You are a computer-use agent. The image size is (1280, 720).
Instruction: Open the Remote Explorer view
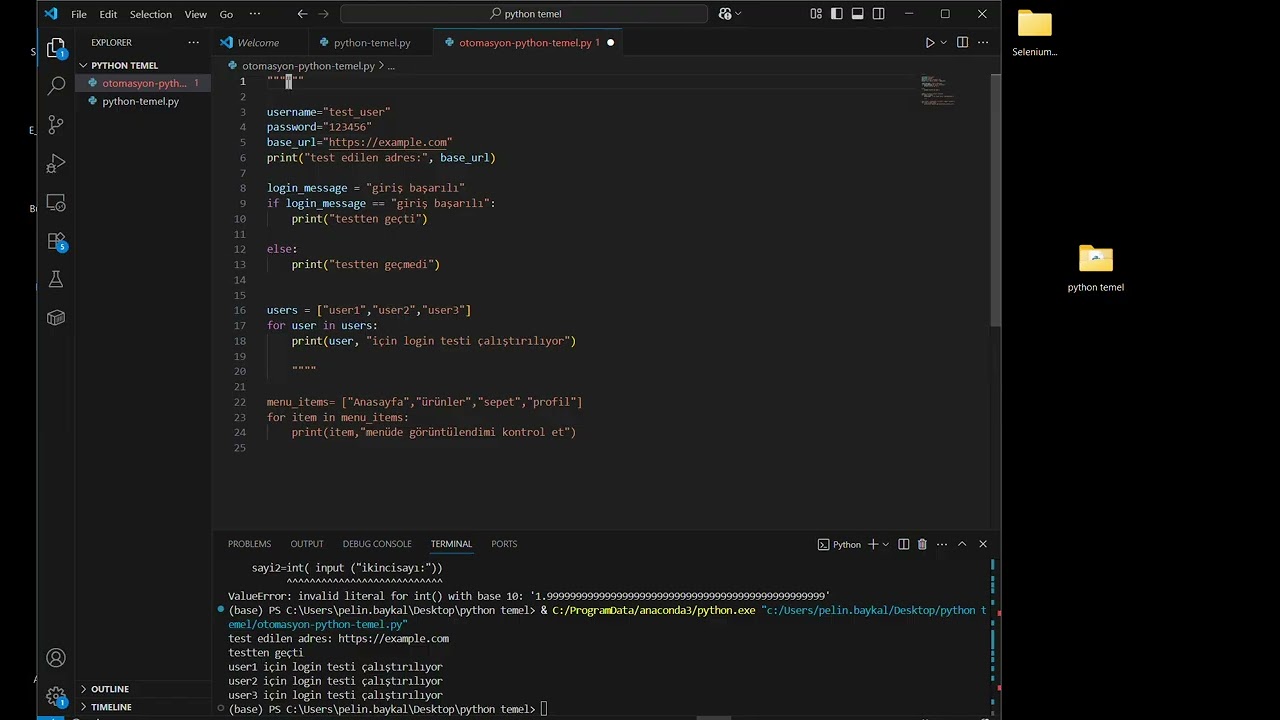pos(56,203)
